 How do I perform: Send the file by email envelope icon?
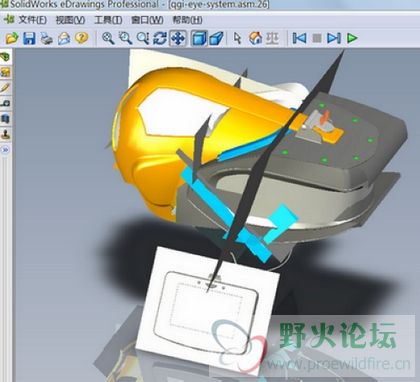click(x=64, y=38)
